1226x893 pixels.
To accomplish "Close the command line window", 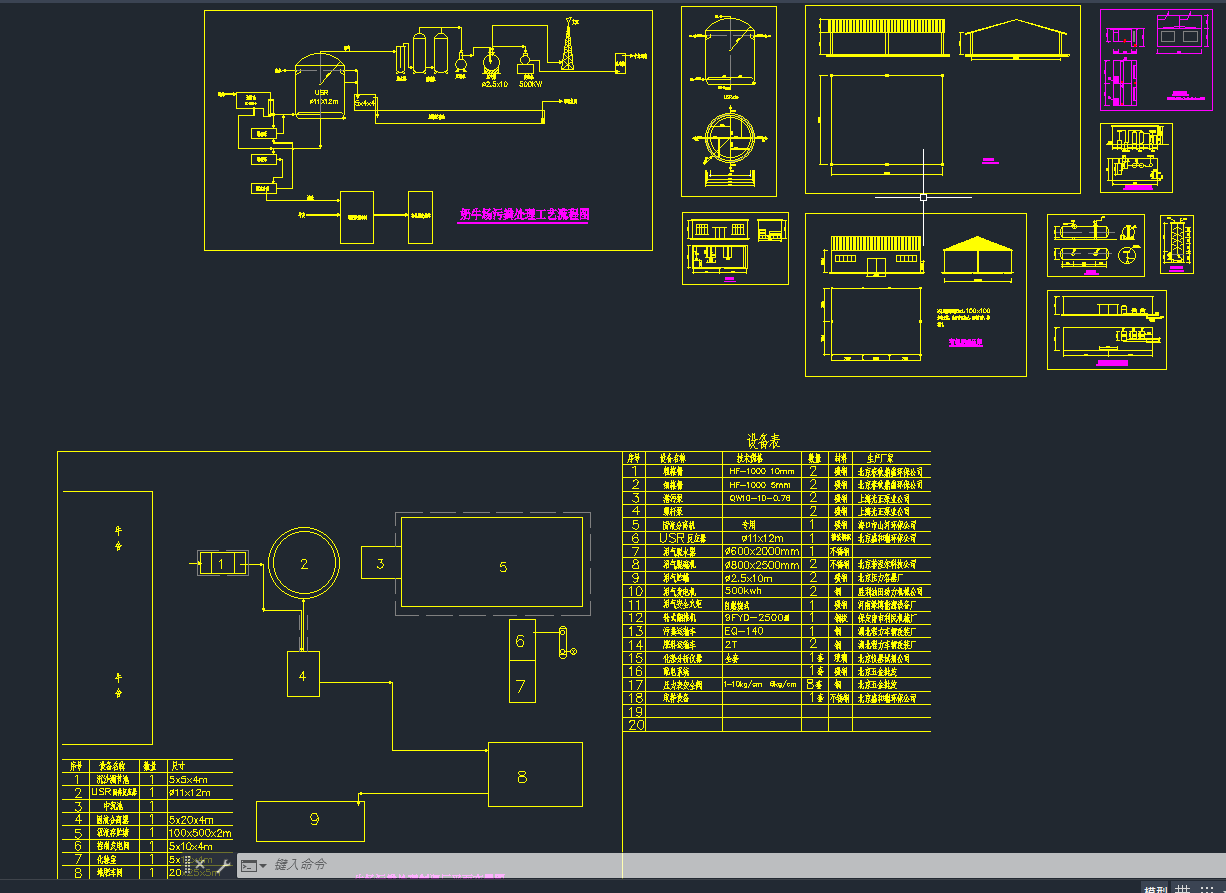I will (x=199, y=865).
